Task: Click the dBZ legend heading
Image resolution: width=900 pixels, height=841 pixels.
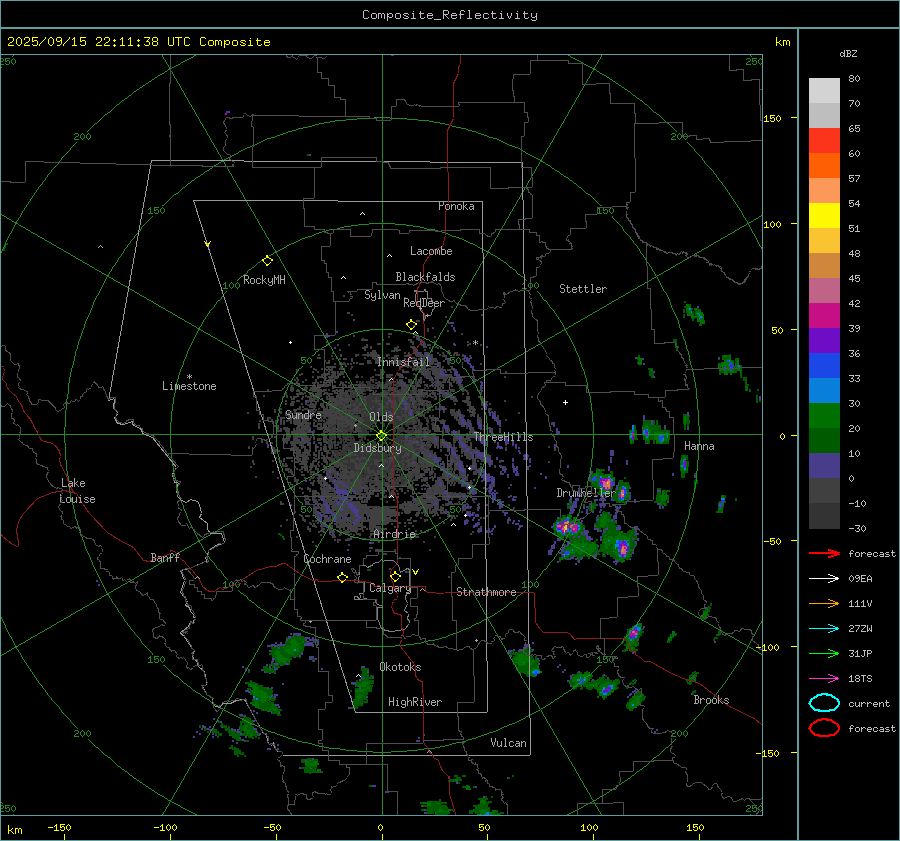Action: [848, 53]
